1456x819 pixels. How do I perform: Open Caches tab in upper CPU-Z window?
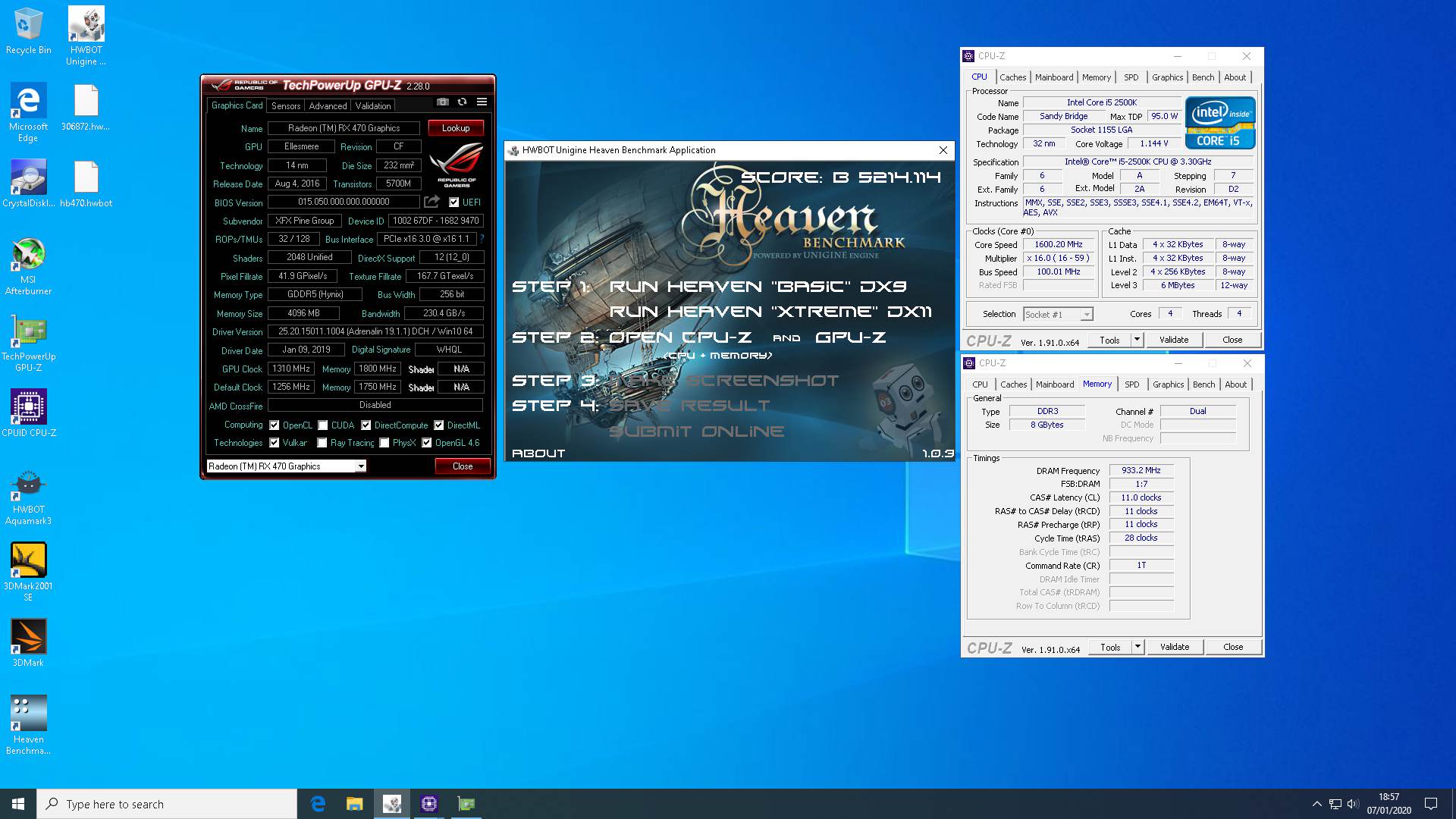click(x=1012, y=77)
